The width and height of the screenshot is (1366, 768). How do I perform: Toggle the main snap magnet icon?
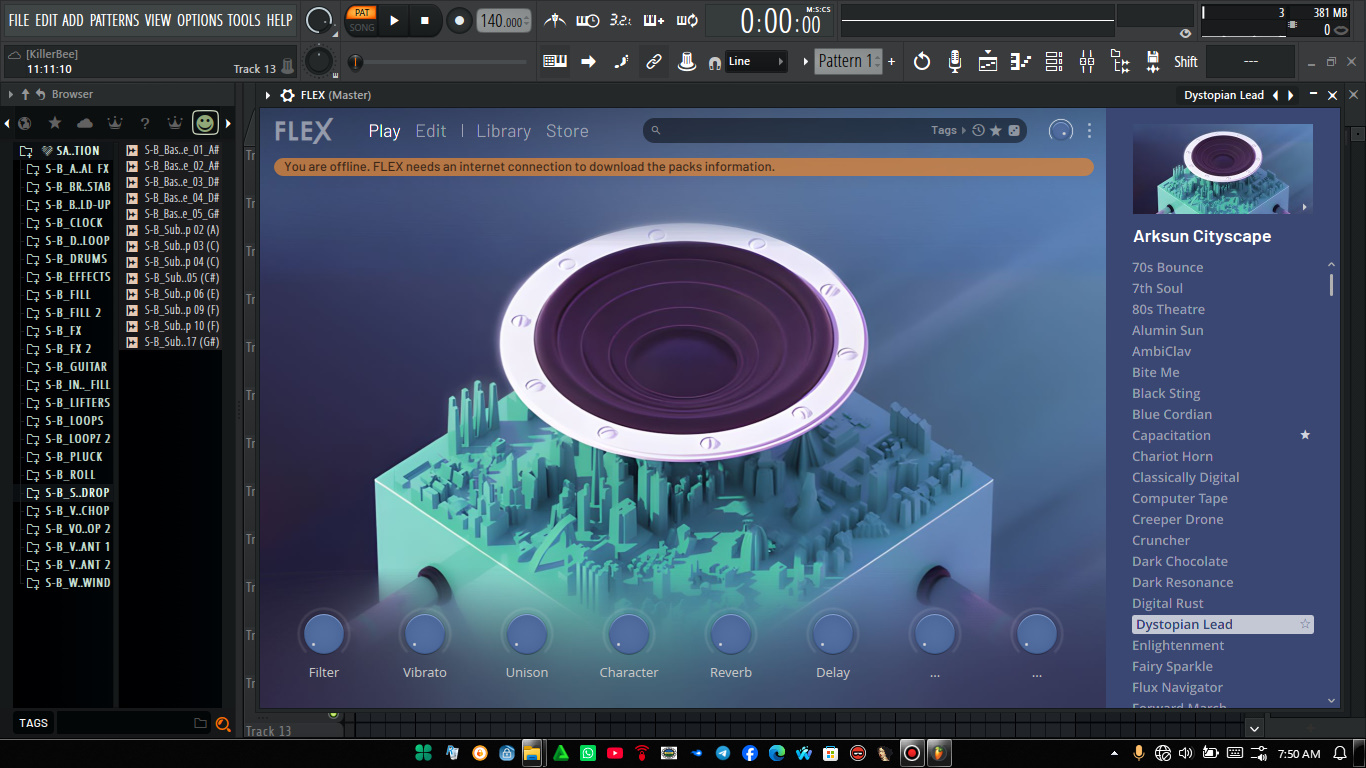pyautogui.click(x=714, y=62)
